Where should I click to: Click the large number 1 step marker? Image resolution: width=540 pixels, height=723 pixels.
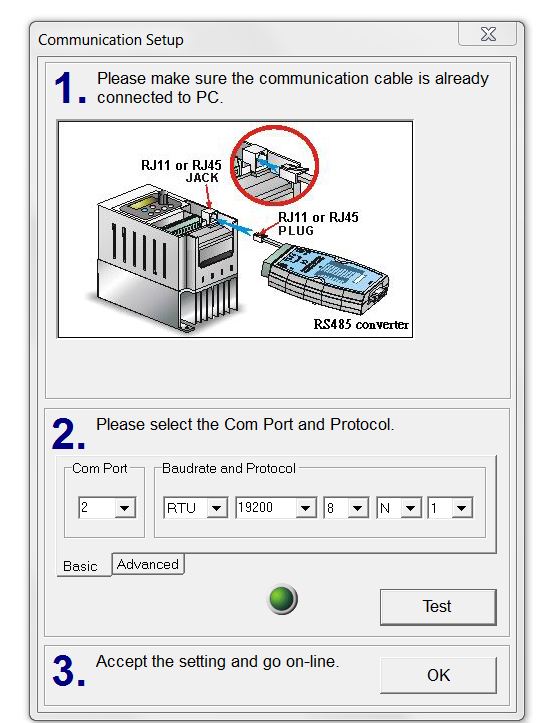click(x=69, y=88)
